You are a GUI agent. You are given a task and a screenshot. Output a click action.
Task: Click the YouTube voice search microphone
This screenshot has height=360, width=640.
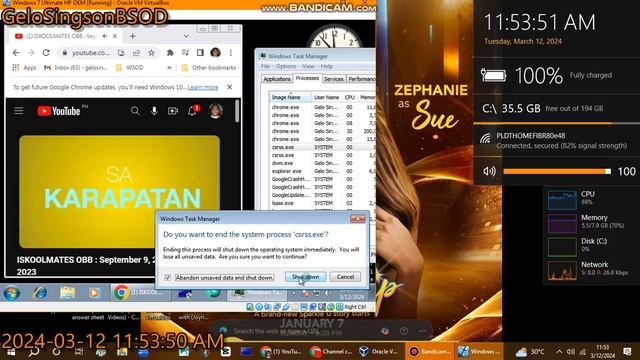[154, 111]
